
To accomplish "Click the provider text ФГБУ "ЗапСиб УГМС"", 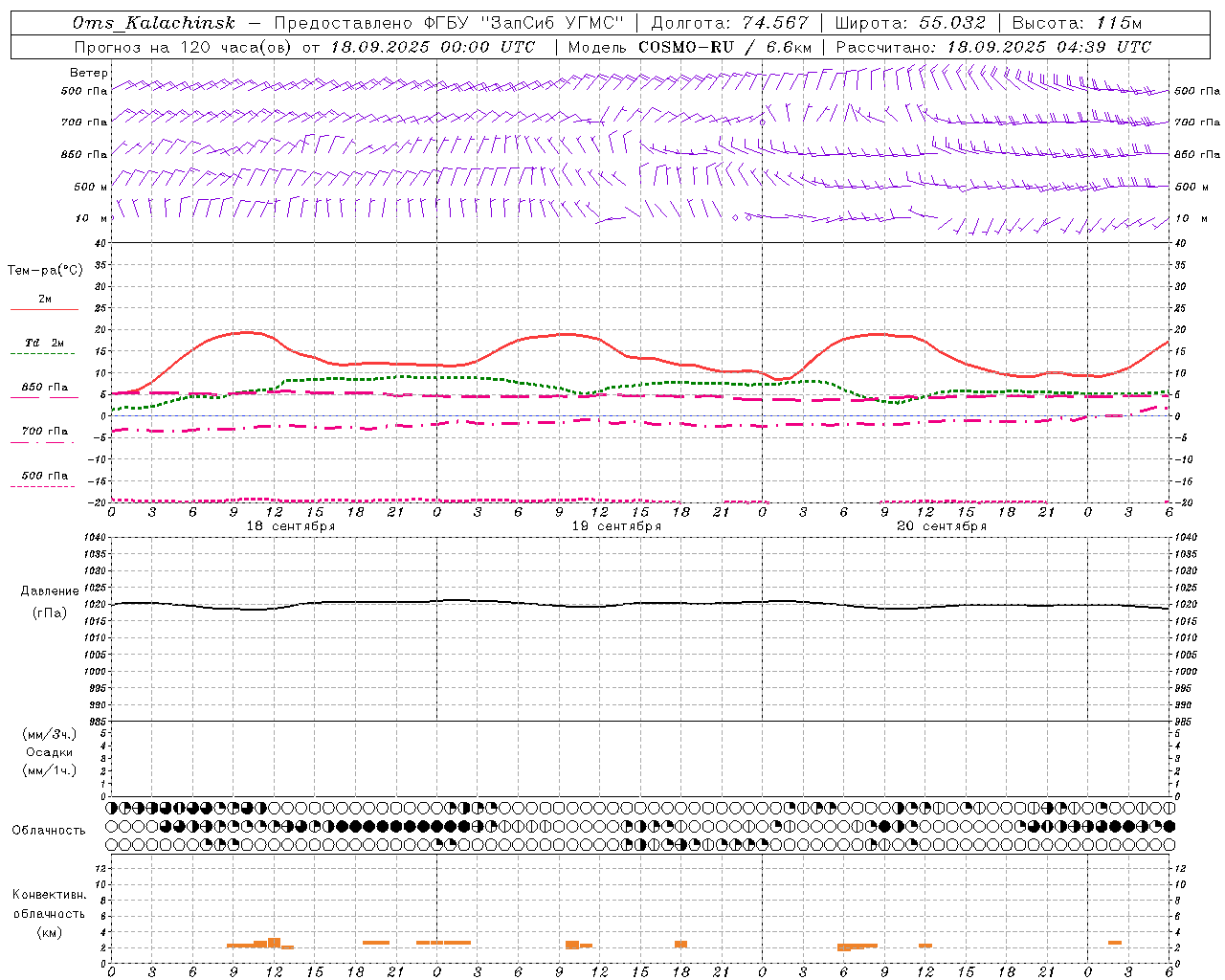I will (x=524, y=23).
